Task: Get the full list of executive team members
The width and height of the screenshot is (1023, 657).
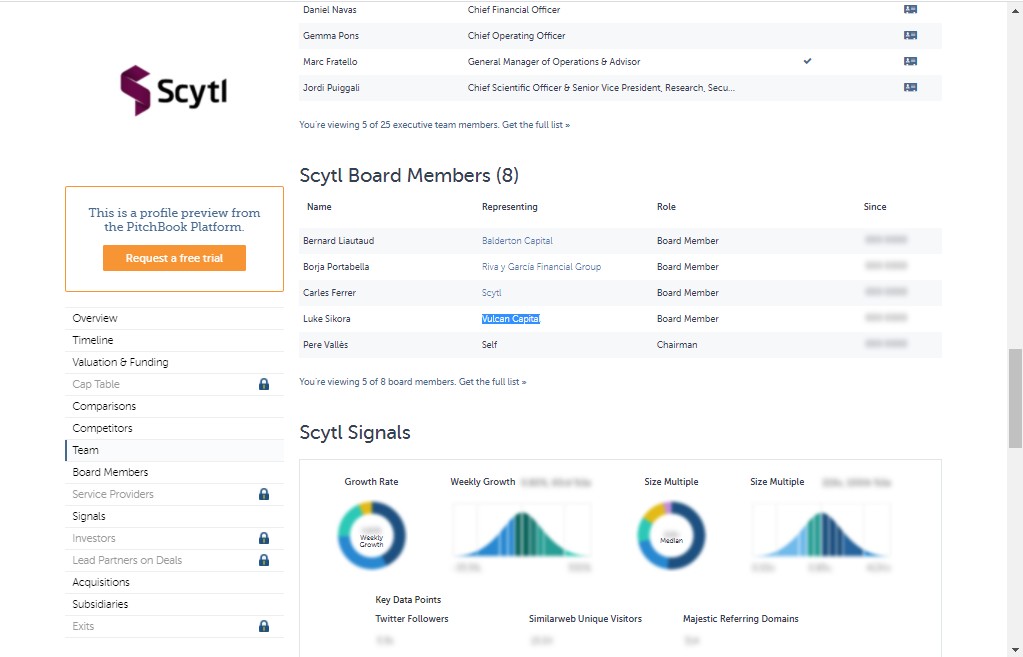Action: (x=536, y=125)
